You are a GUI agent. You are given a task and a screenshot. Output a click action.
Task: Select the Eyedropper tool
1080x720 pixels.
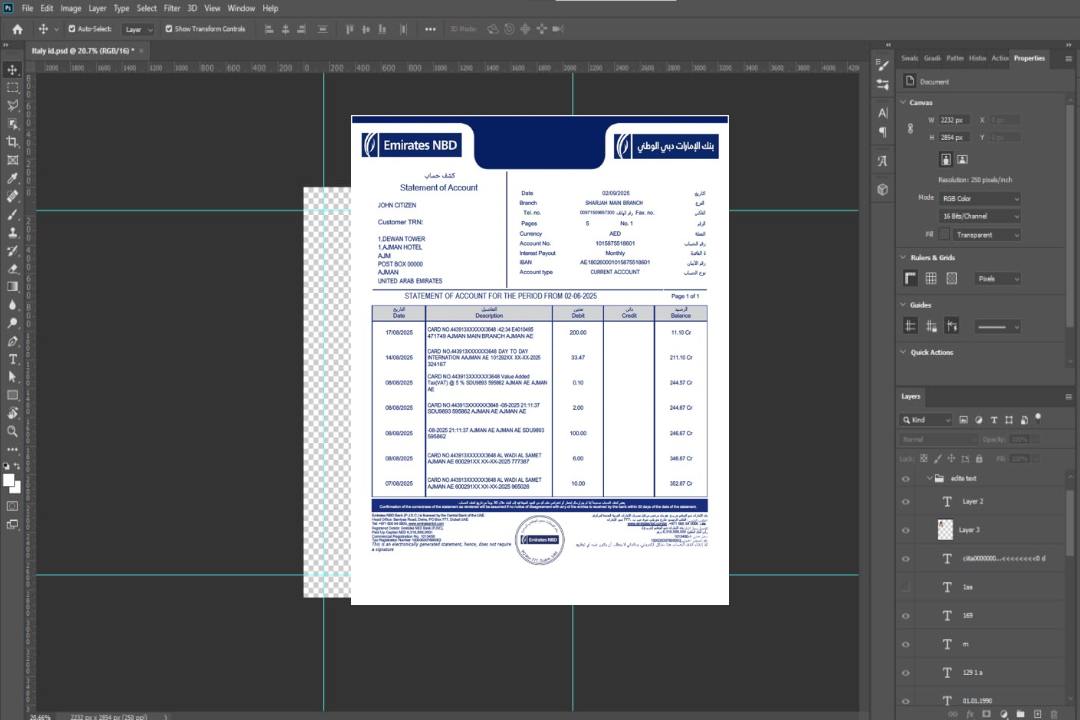click(x=12, y=178)
